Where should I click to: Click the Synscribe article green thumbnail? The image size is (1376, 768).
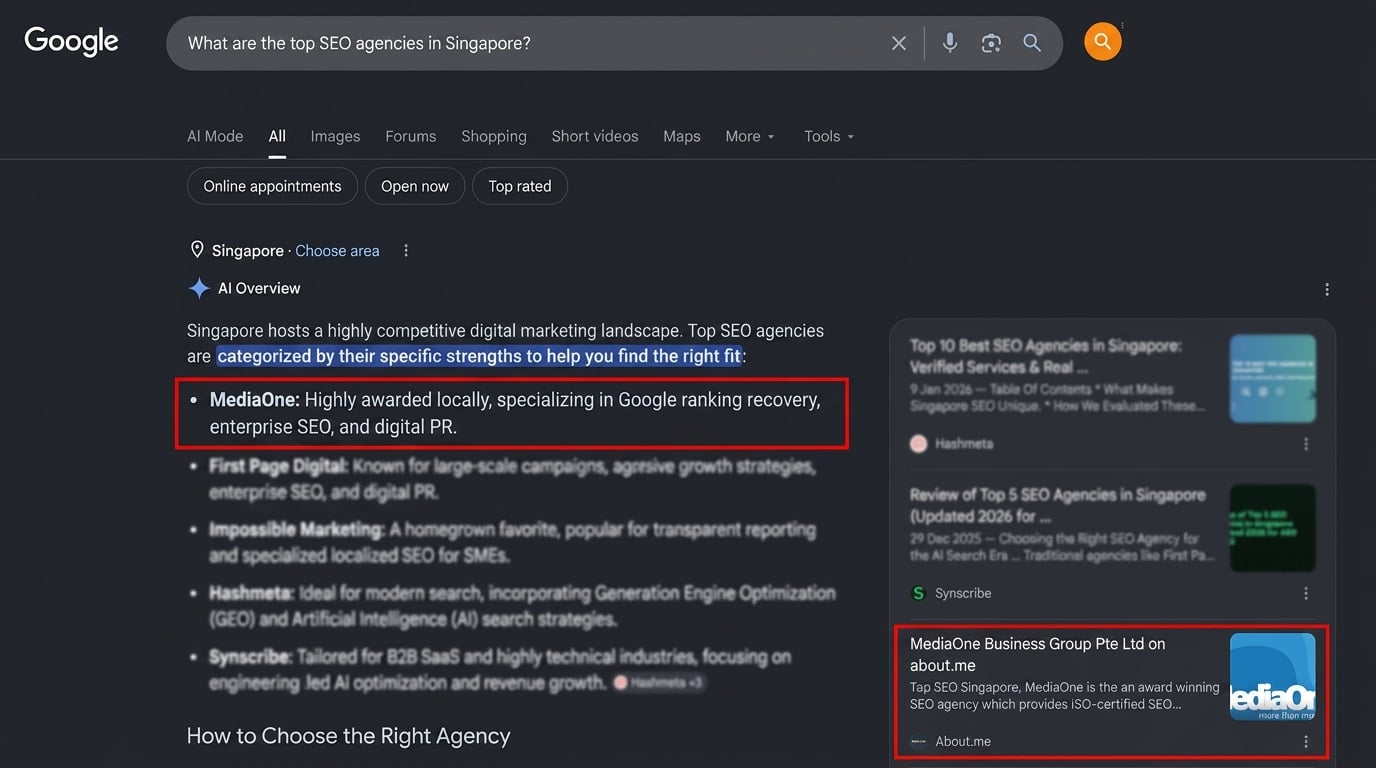click(1272, 528)
